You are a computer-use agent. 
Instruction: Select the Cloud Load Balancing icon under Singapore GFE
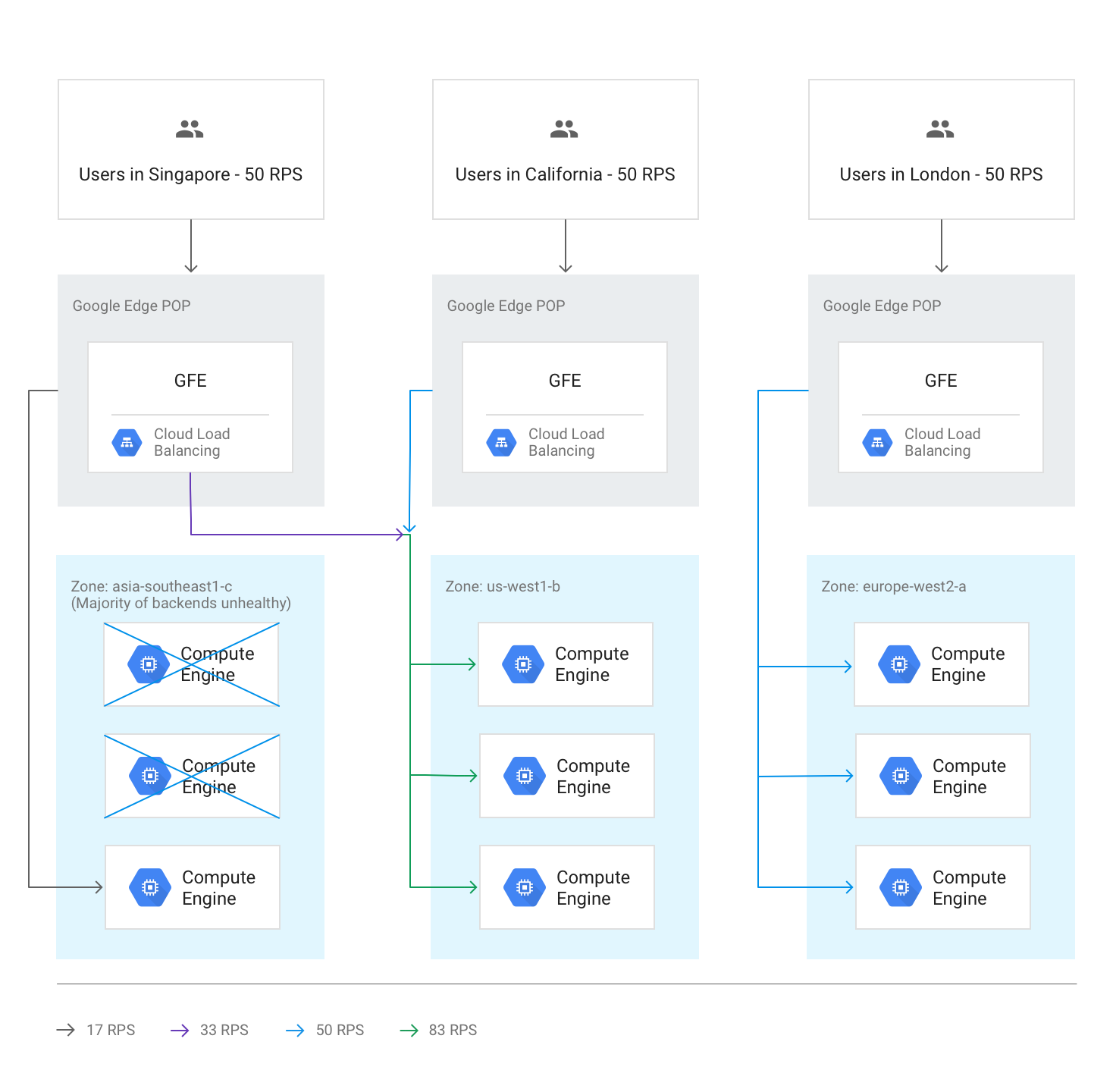coord(127,442)
